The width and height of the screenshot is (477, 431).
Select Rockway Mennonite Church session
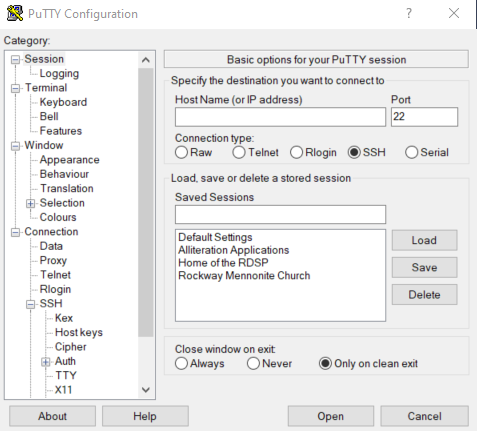pyautogui.click(x=244, y=276)
